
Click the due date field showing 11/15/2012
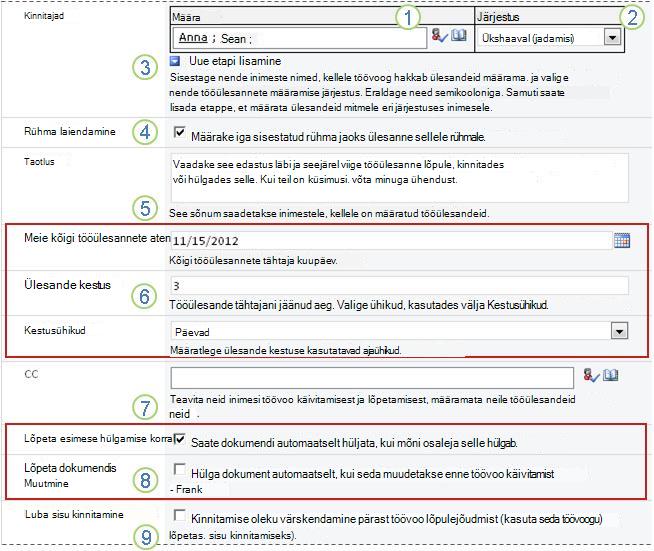[391, 241]
